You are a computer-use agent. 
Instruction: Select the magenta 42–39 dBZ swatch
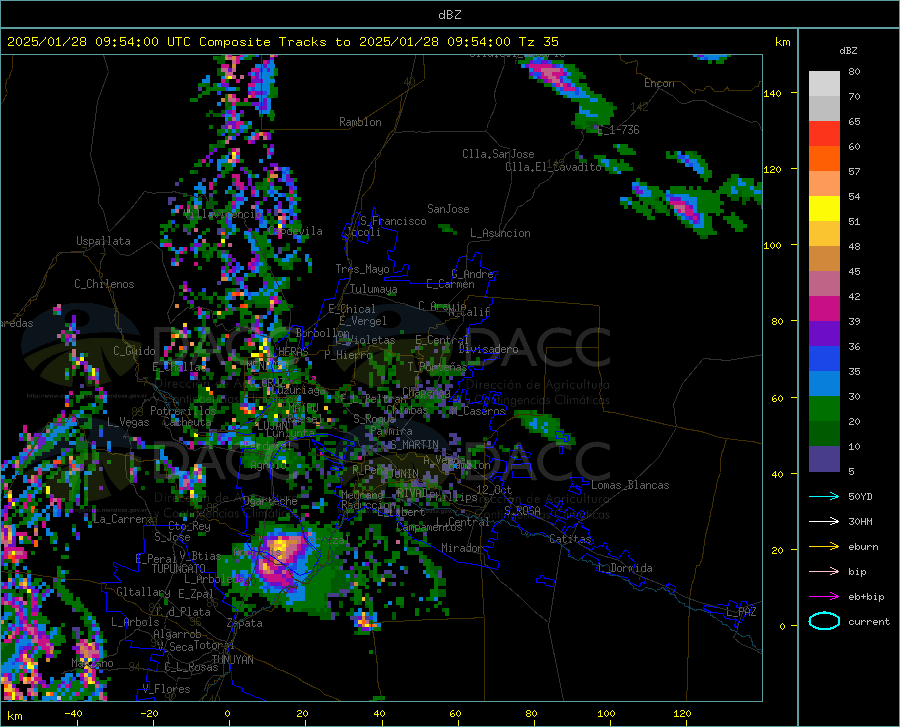tap(824, 309)
